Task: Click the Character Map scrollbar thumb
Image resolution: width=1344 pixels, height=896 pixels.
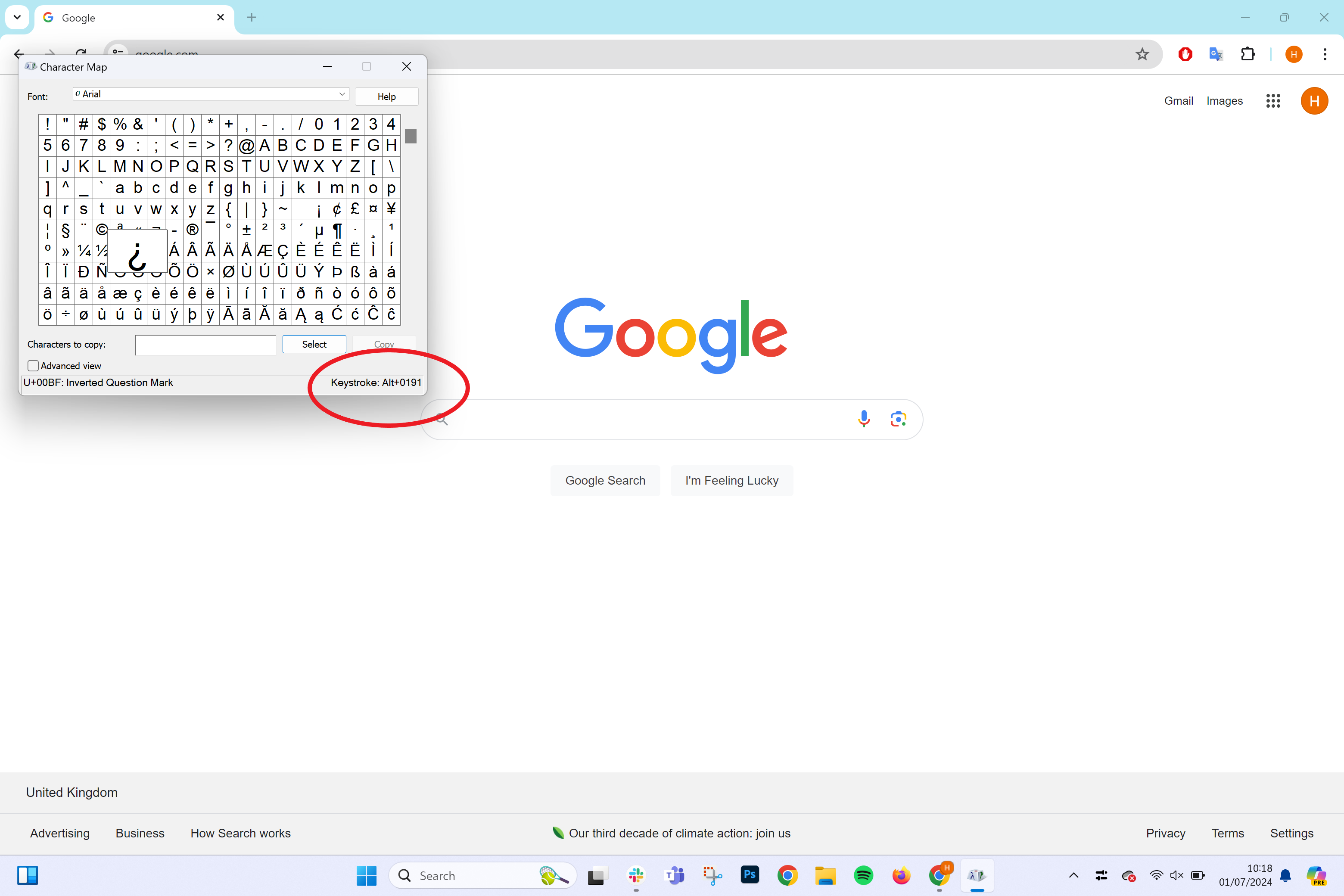Action: [x=410, y=136]
